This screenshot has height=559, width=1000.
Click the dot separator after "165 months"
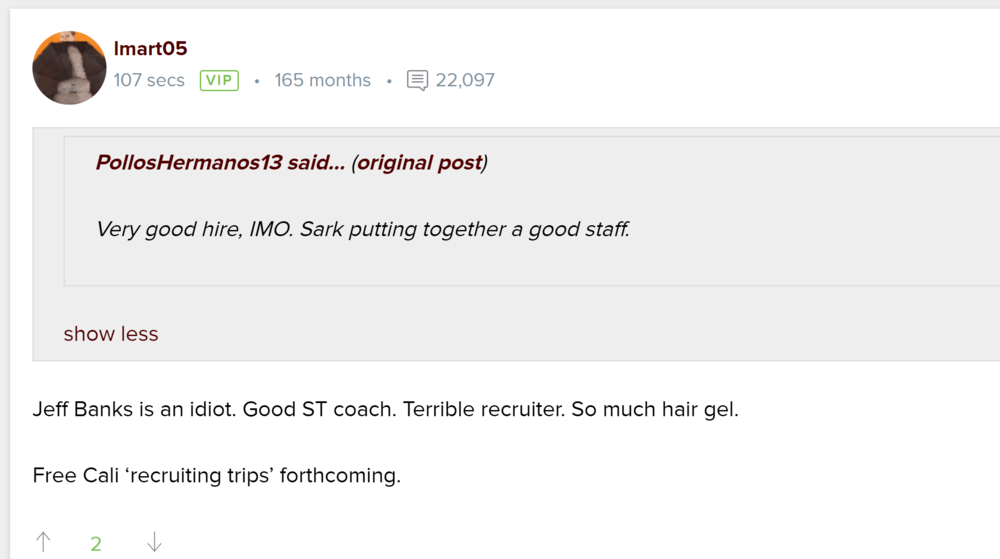coord(389,81)
